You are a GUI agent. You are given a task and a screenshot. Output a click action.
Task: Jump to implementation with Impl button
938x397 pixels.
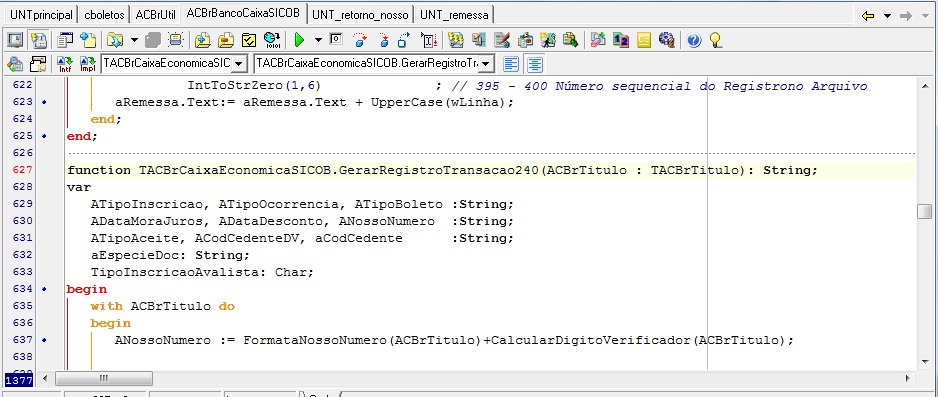coord(88,63)
